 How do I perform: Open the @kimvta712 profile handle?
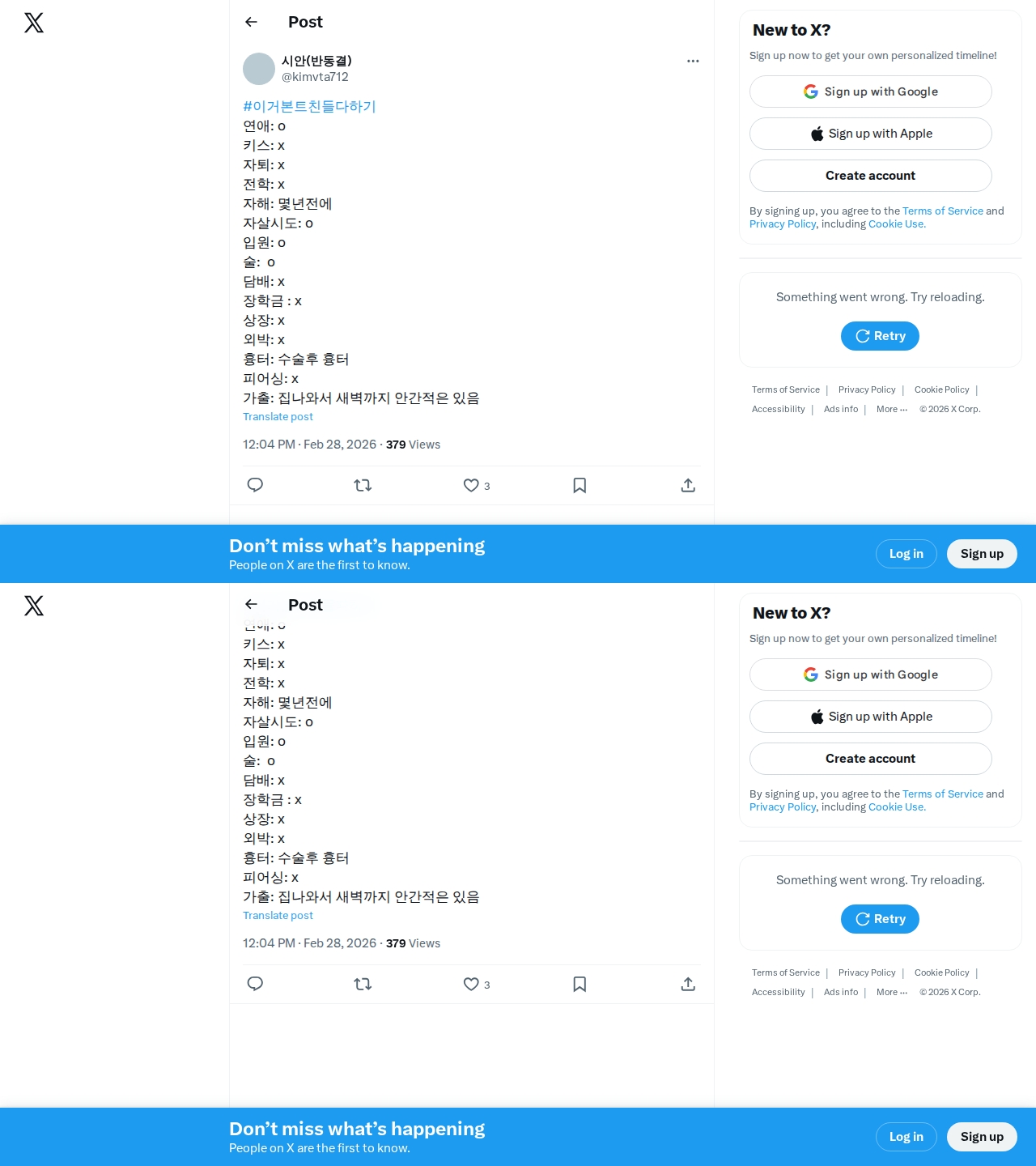pos(315,77)
